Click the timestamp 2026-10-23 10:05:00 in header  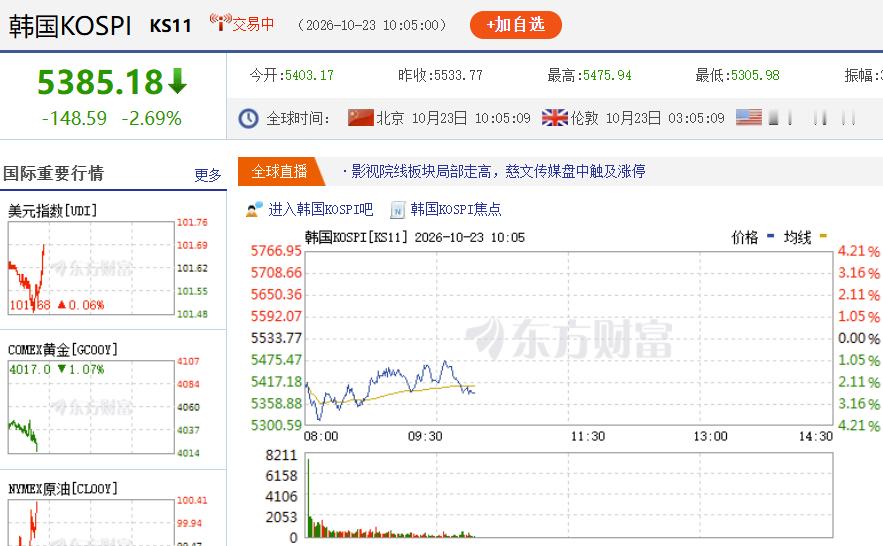coord(372,25)
